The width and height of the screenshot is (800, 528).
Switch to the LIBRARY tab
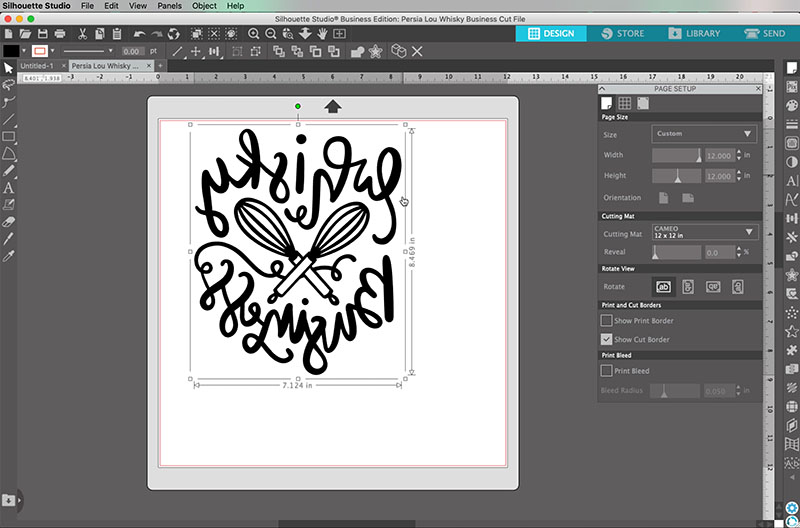(x=694, y=34)
